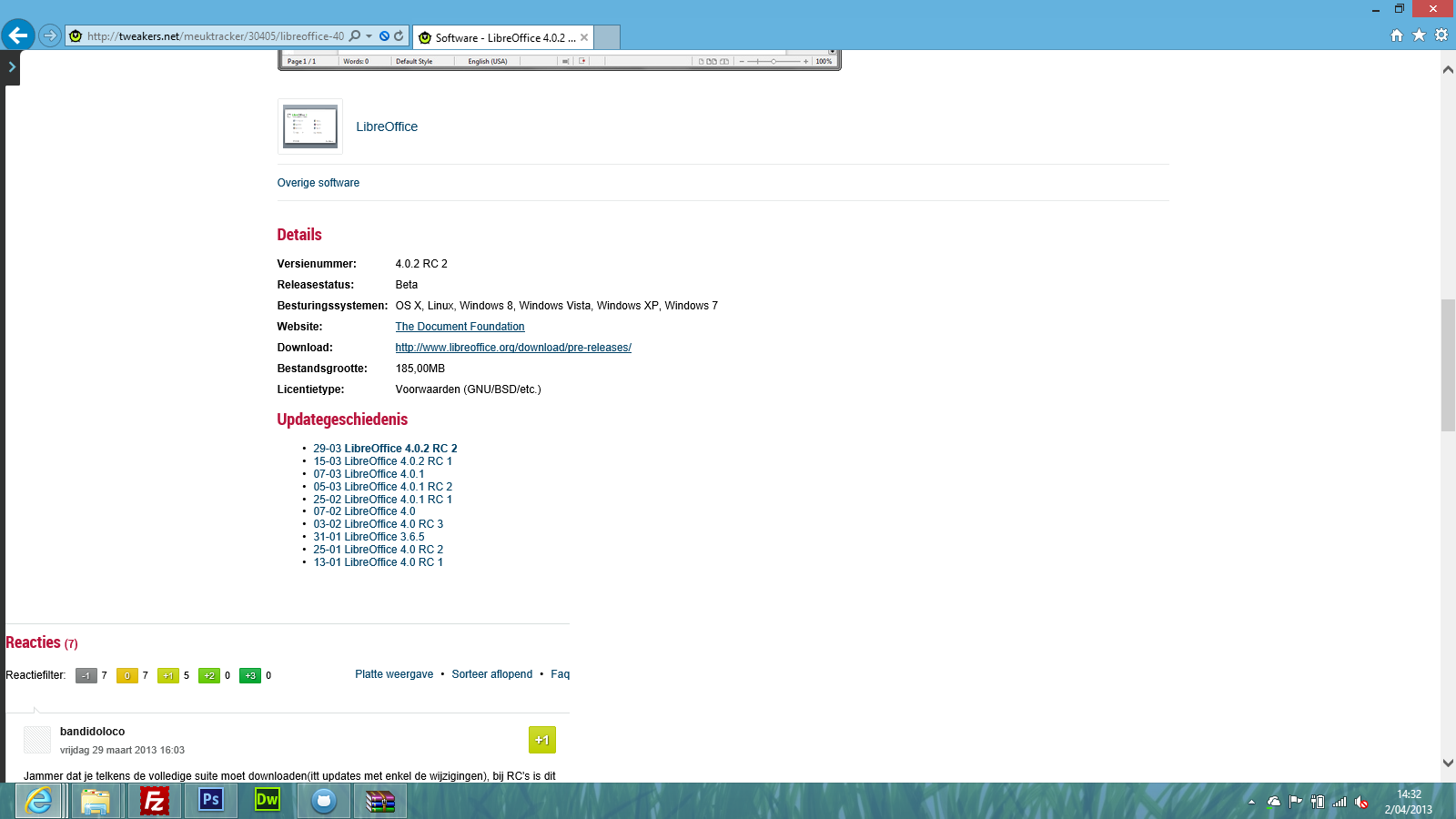
Task: Filter reactions by -1 score
Action: (86, 675)
